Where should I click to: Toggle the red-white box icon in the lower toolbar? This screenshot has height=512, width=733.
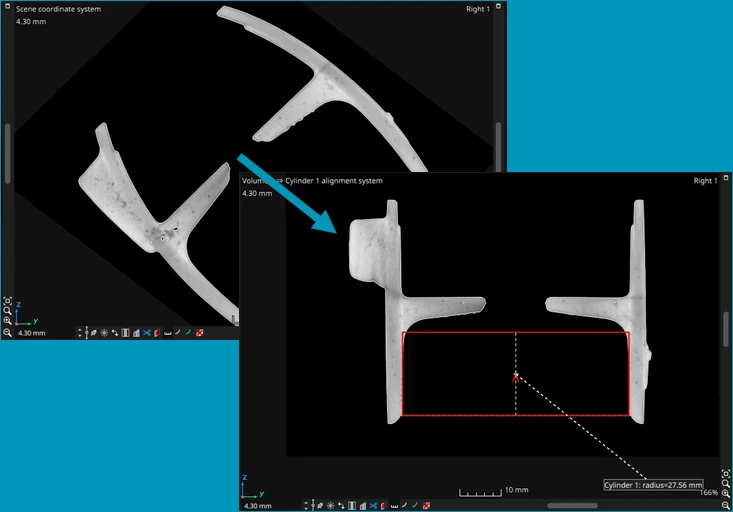425,506
